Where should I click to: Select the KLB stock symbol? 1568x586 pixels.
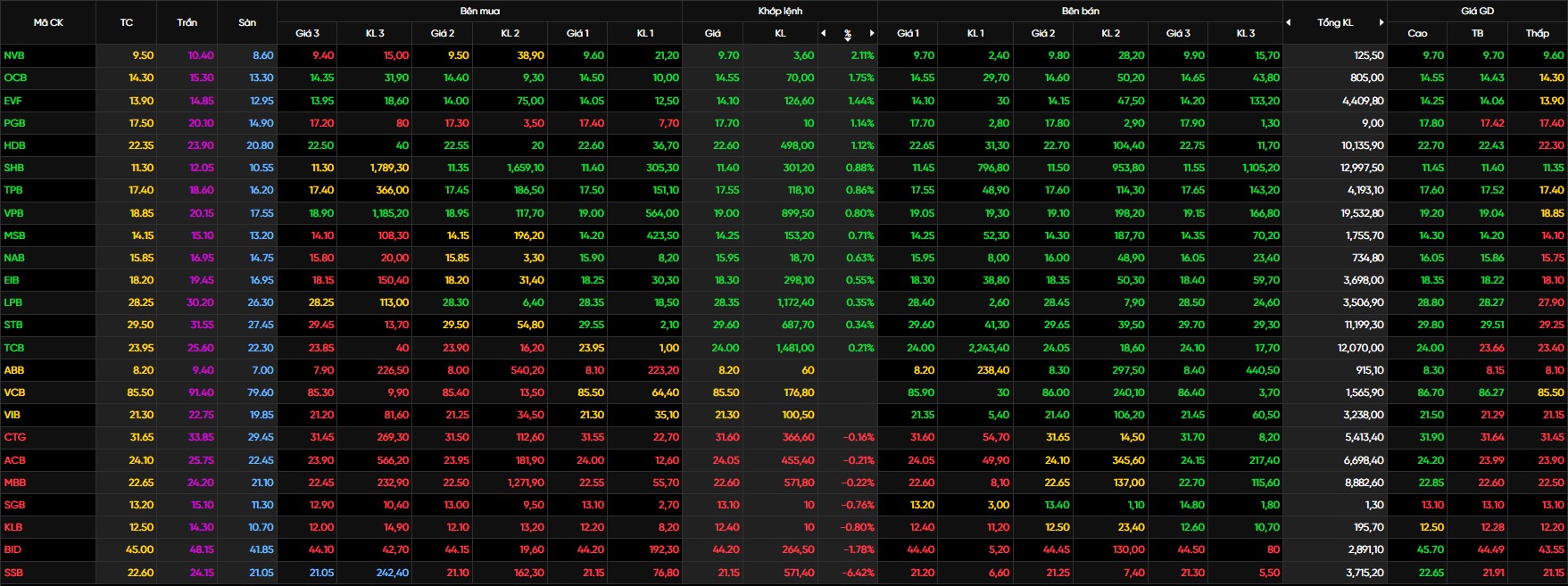(13, 527)
